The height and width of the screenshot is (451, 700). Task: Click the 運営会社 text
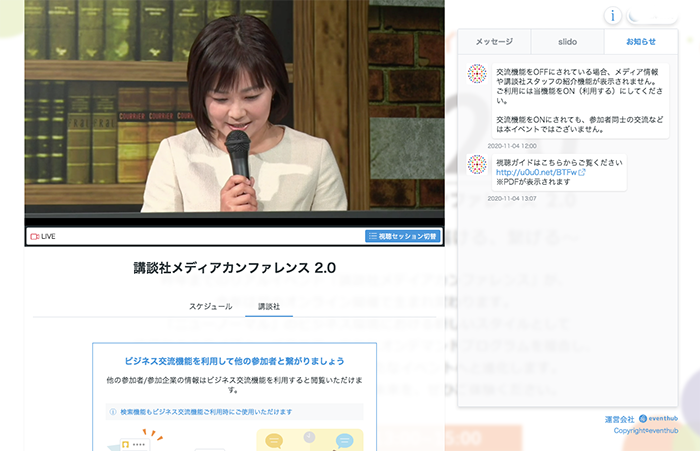[x=620, y=419]
